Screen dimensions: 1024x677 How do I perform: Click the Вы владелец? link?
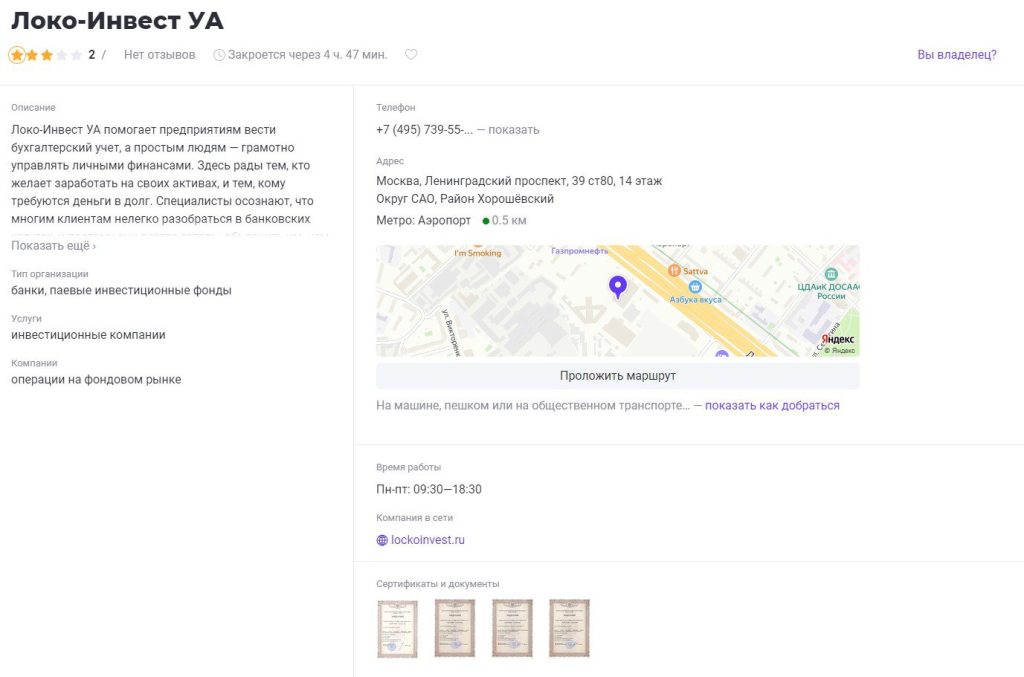click(957, 55)
